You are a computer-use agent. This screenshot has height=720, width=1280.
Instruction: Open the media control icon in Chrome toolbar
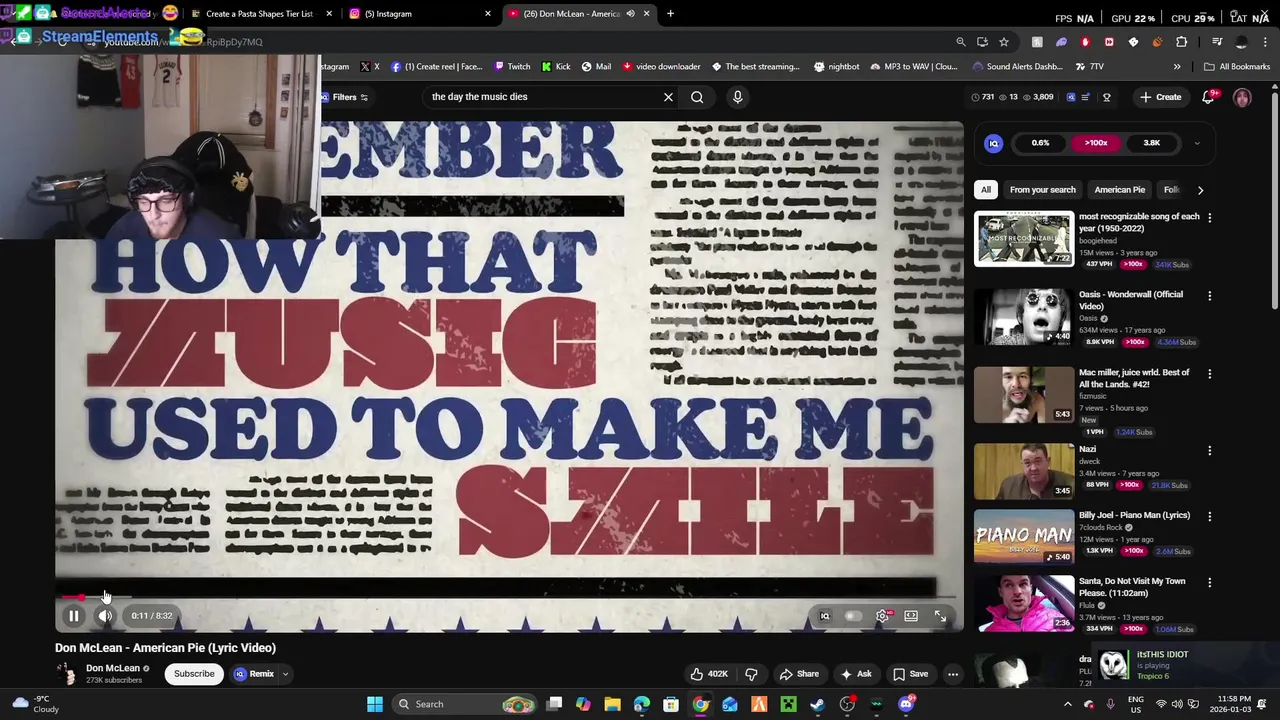[x=1217, y=42]
